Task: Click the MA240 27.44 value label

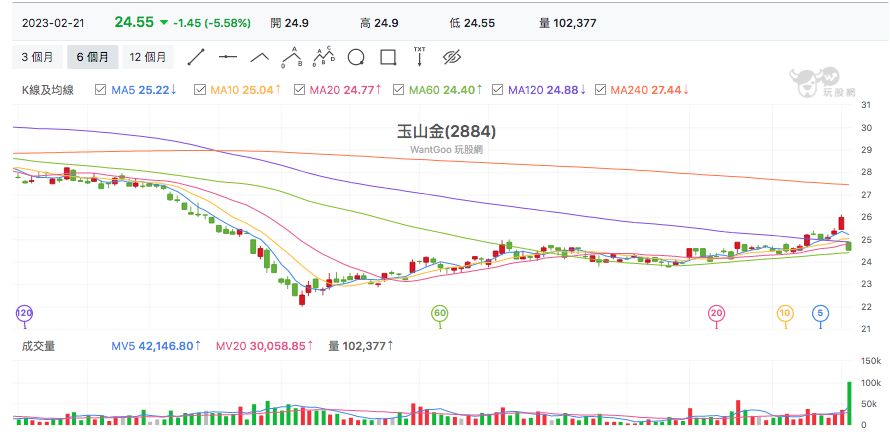Action: (x=650, y=90)
